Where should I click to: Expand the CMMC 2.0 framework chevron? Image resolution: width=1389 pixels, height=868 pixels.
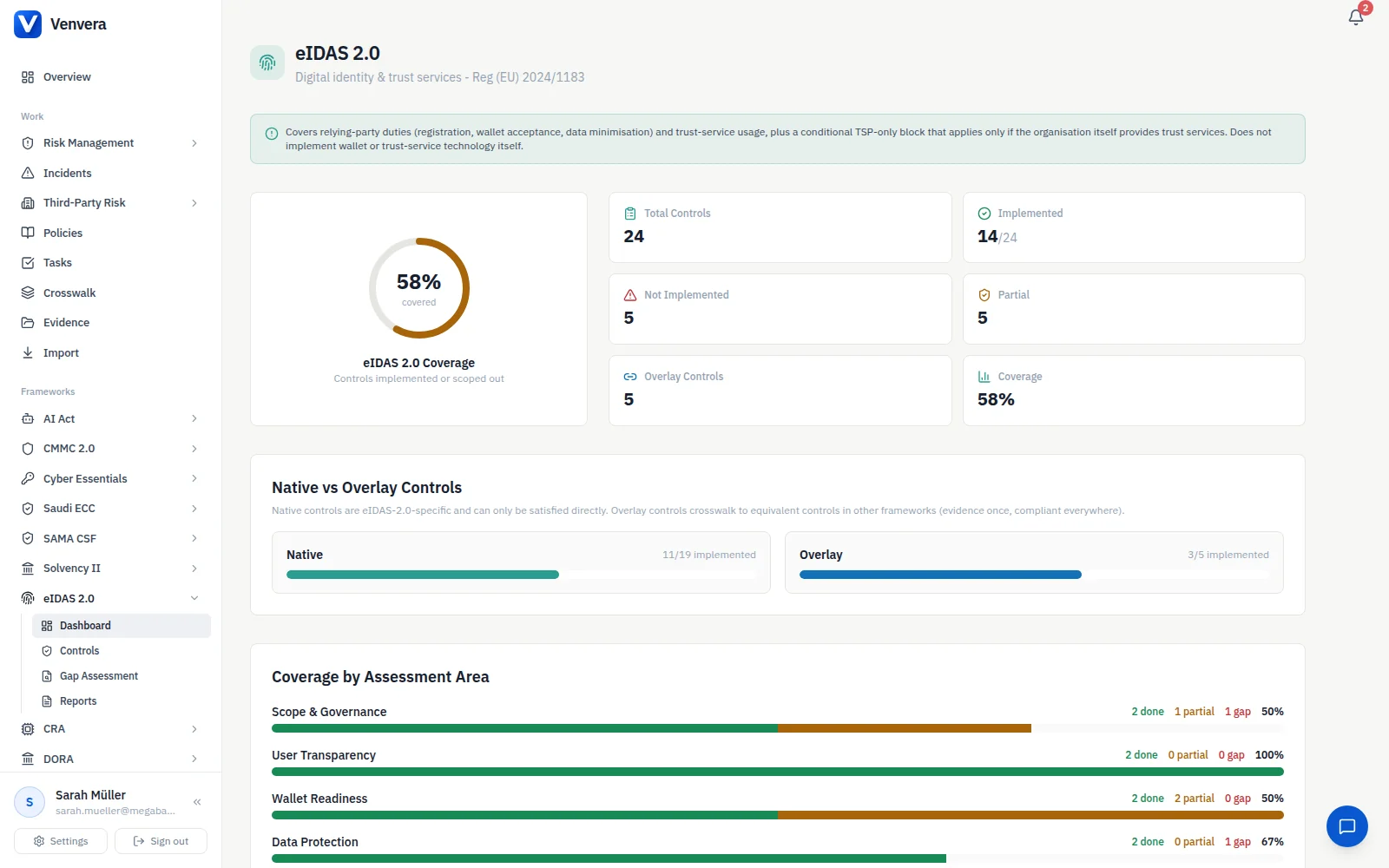coord(194,449)
